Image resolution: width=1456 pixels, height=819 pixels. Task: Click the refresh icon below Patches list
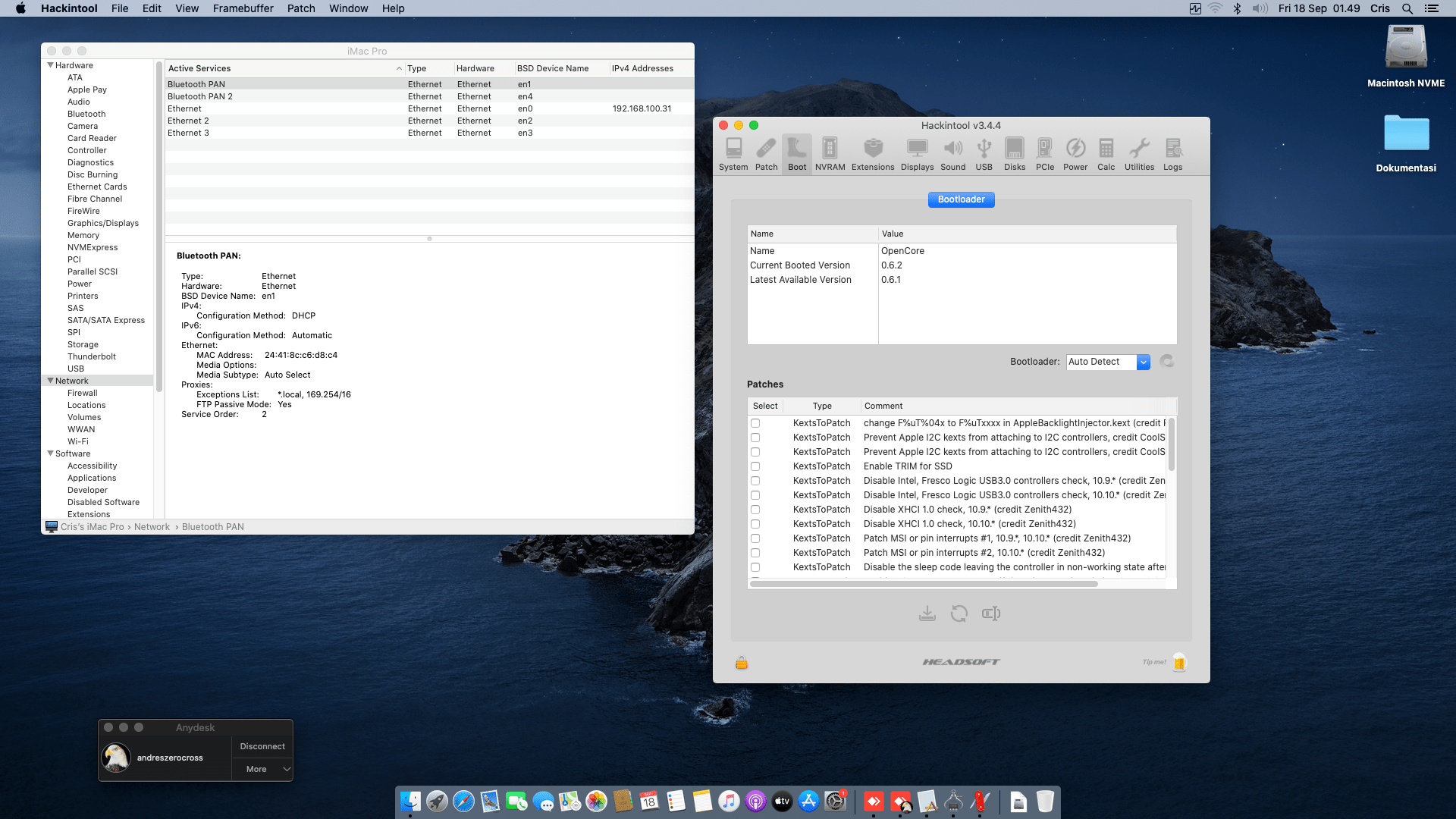click(959, 613)
